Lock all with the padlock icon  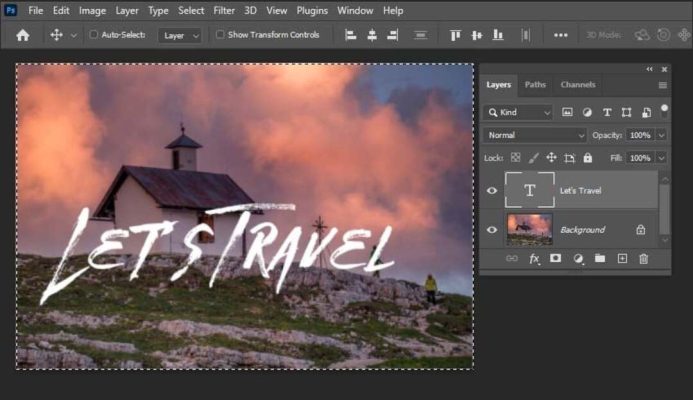coord(587,158)
